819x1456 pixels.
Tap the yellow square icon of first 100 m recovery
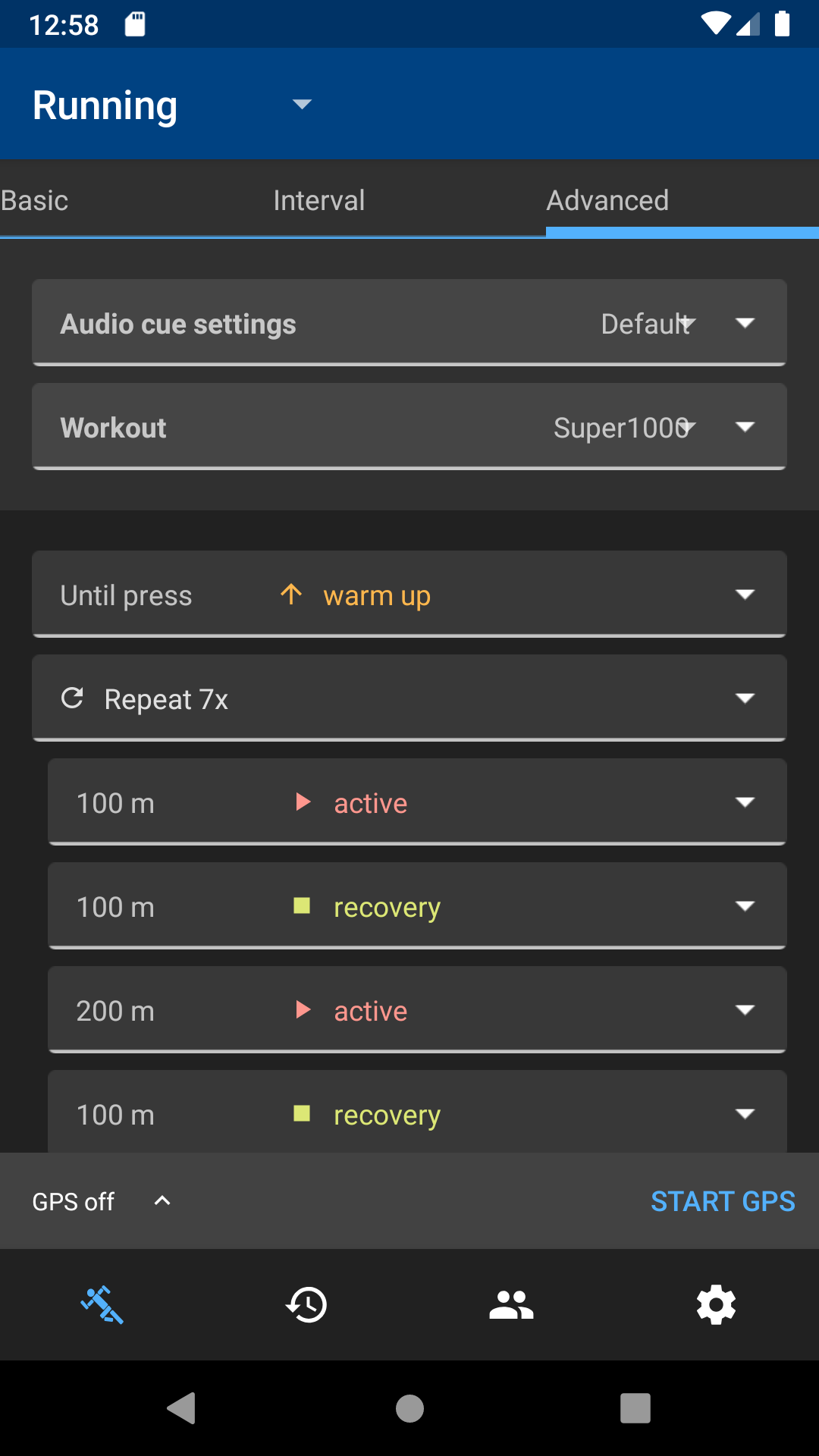pos(302,906)
